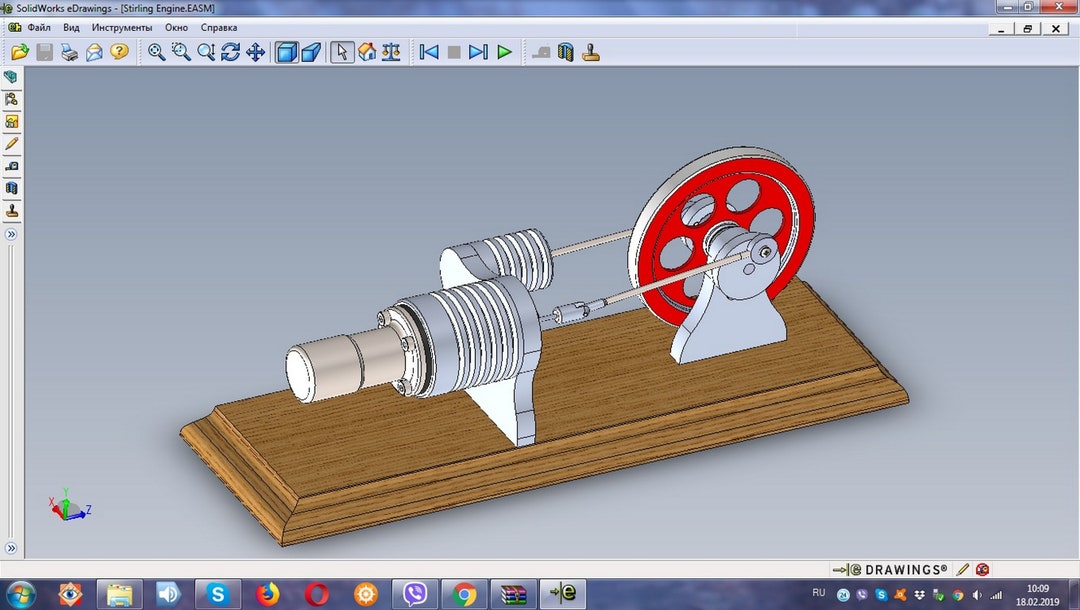The width and height of the screenshot is (1080, 610).
Task: Open Cross Section tool in top toolbar
Action: coord(565,52)
